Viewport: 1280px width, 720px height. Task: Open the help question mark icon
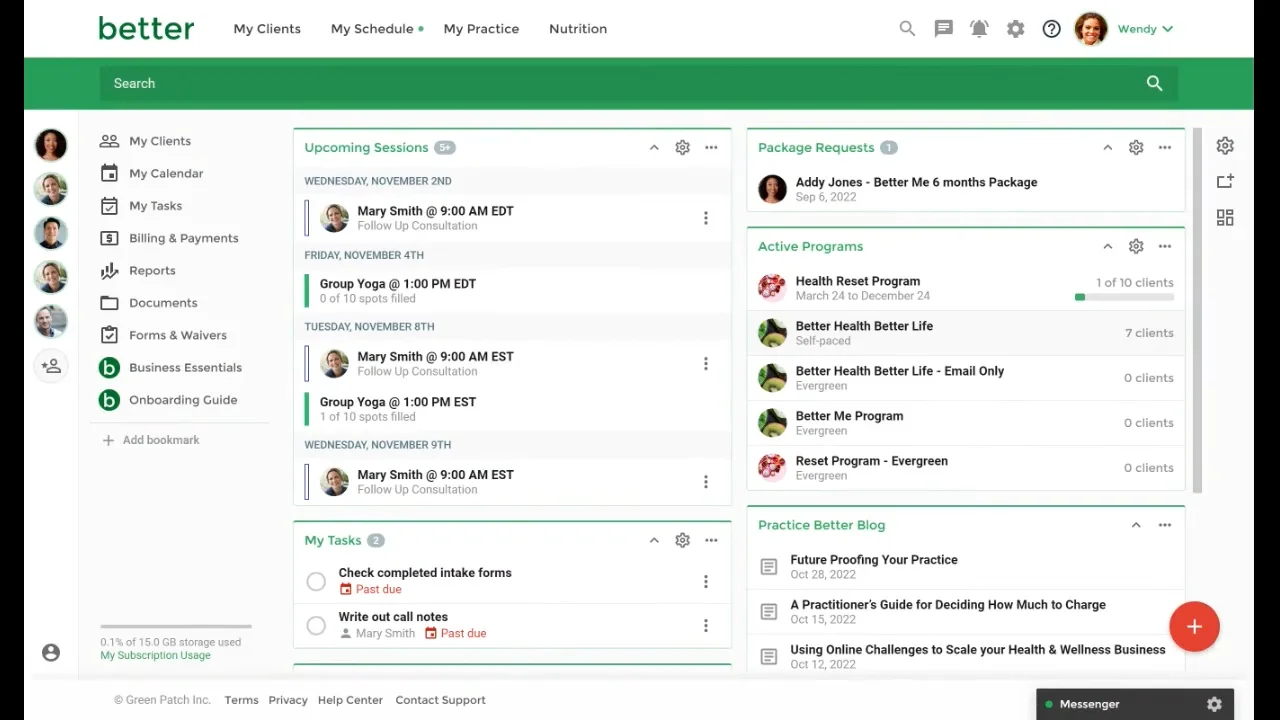click(x=1051, y=29)
